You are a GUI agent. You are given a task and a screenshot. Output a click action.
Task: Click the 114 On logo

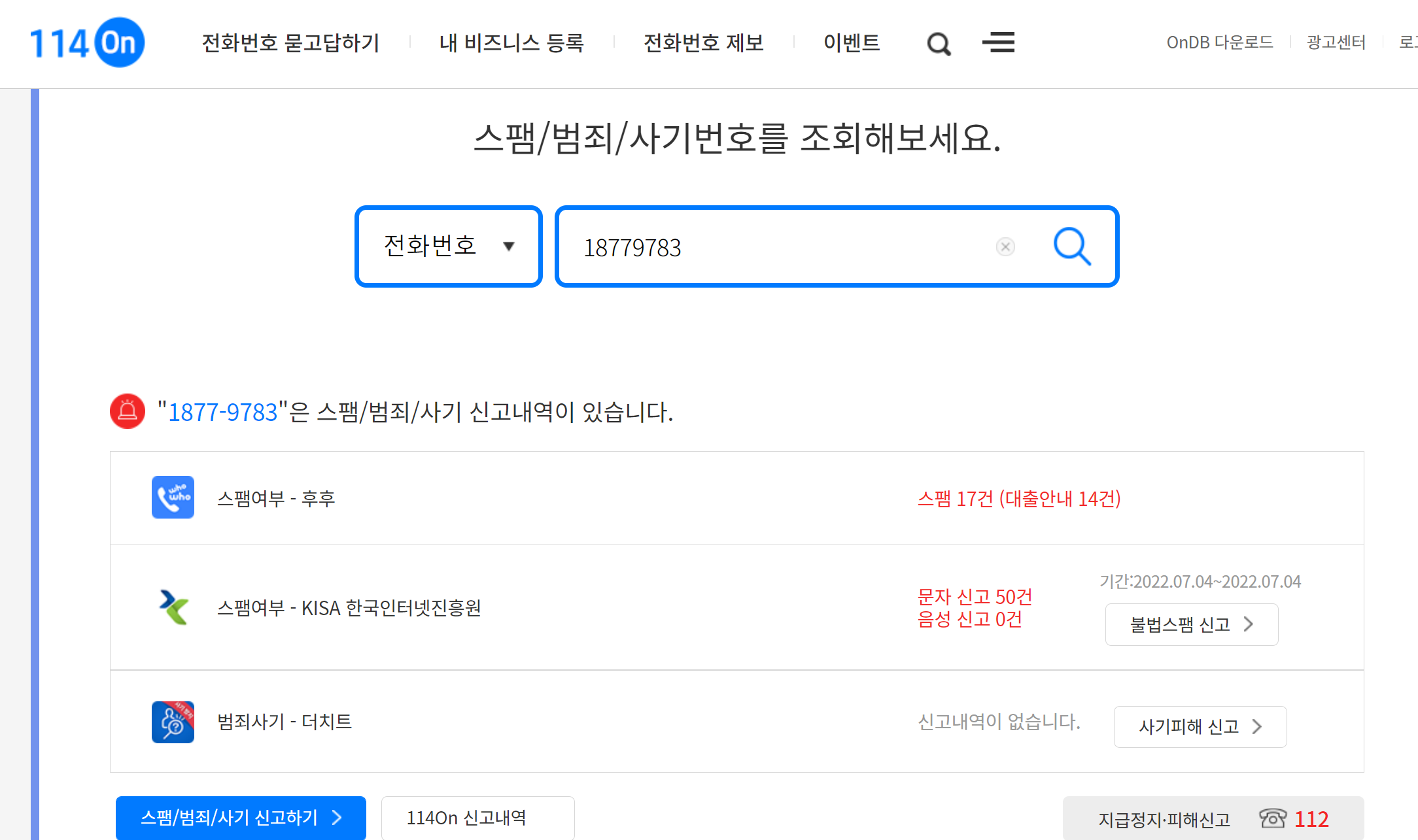[87, 42]
